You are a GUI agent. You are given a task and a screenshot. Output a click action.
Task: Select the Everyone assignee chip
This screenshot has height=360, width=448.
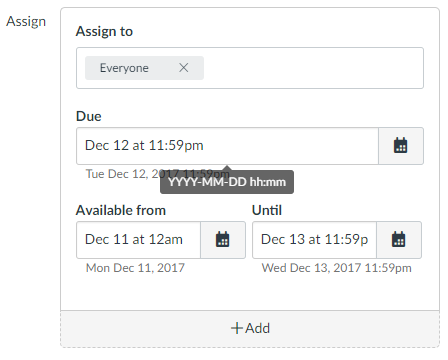pyautogui.click(x=124, y=68)
